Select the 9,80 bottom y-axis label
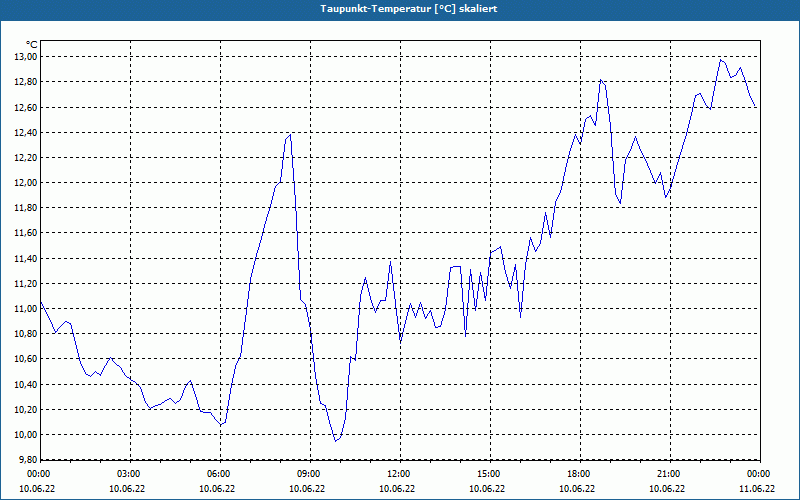The height and width of the screenshot is (500, 800). point(28,460)
